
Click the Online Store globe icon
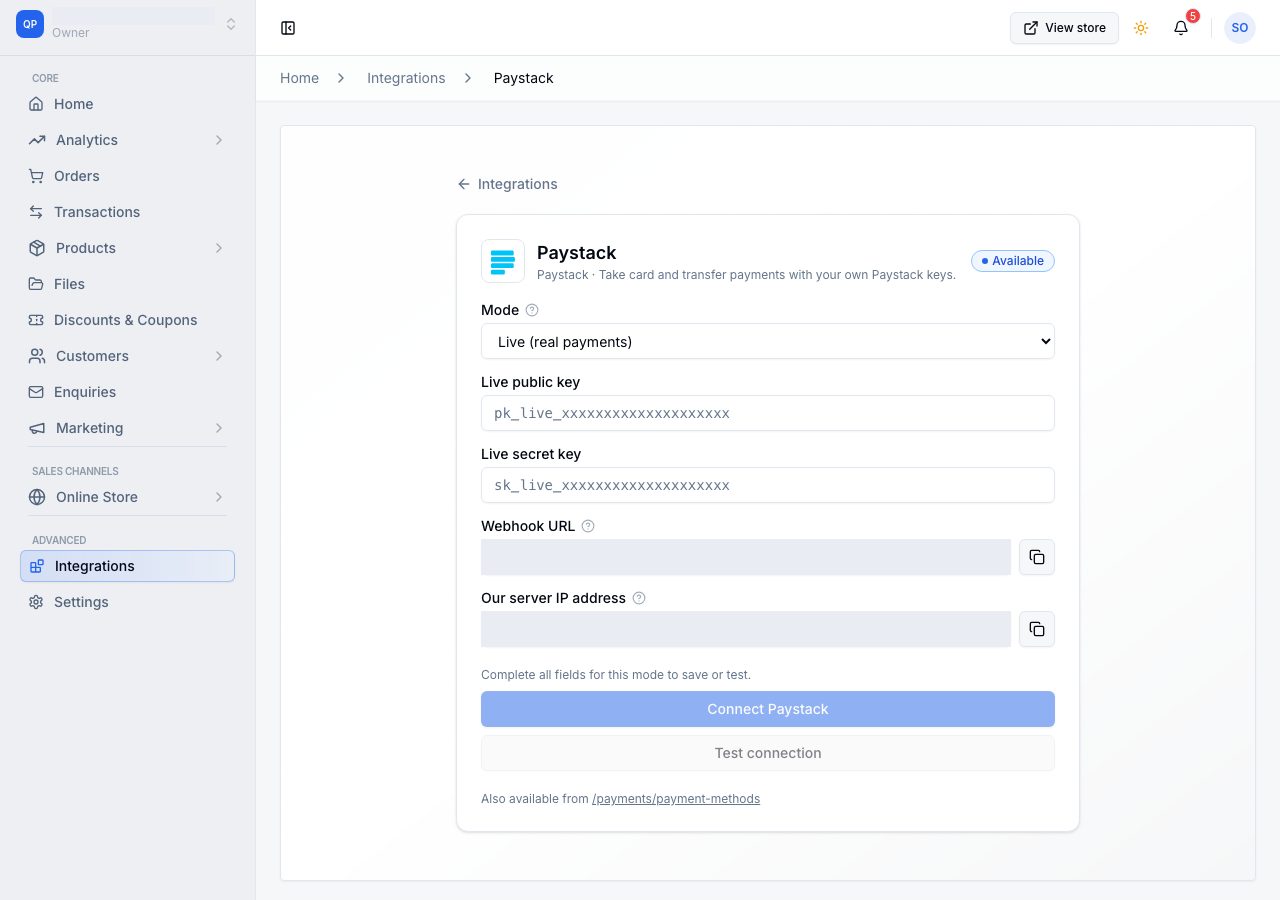[x=37, y=497]
